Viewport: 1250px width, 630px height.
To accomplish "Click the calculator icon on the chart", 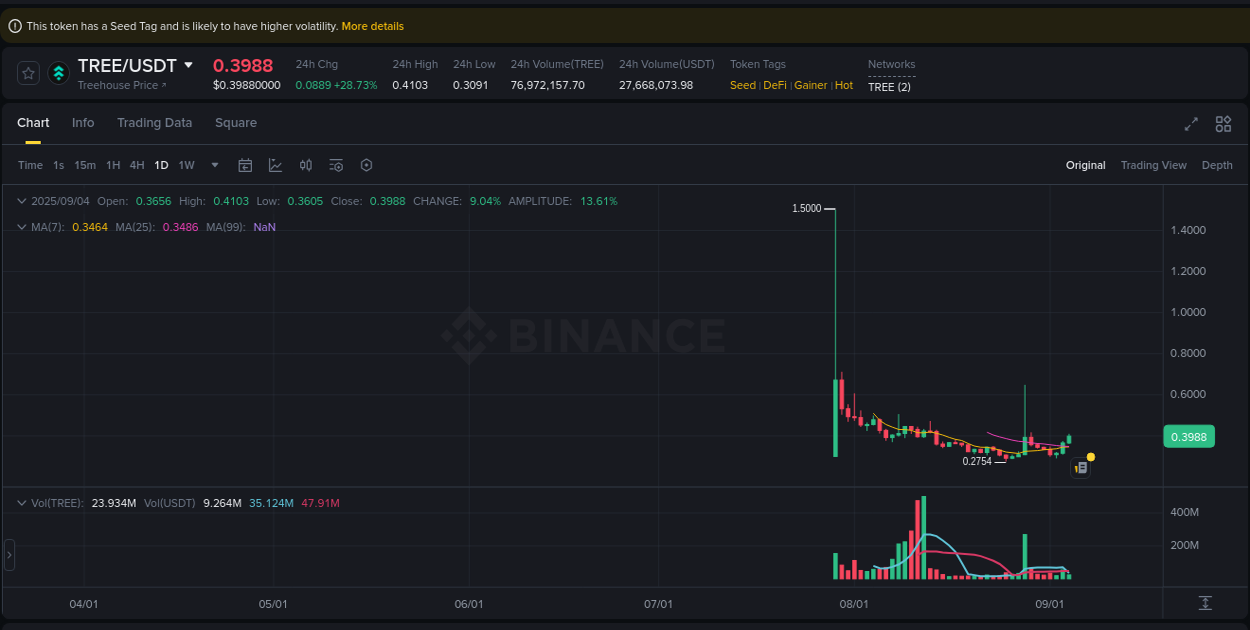I will pos(1080,467).
